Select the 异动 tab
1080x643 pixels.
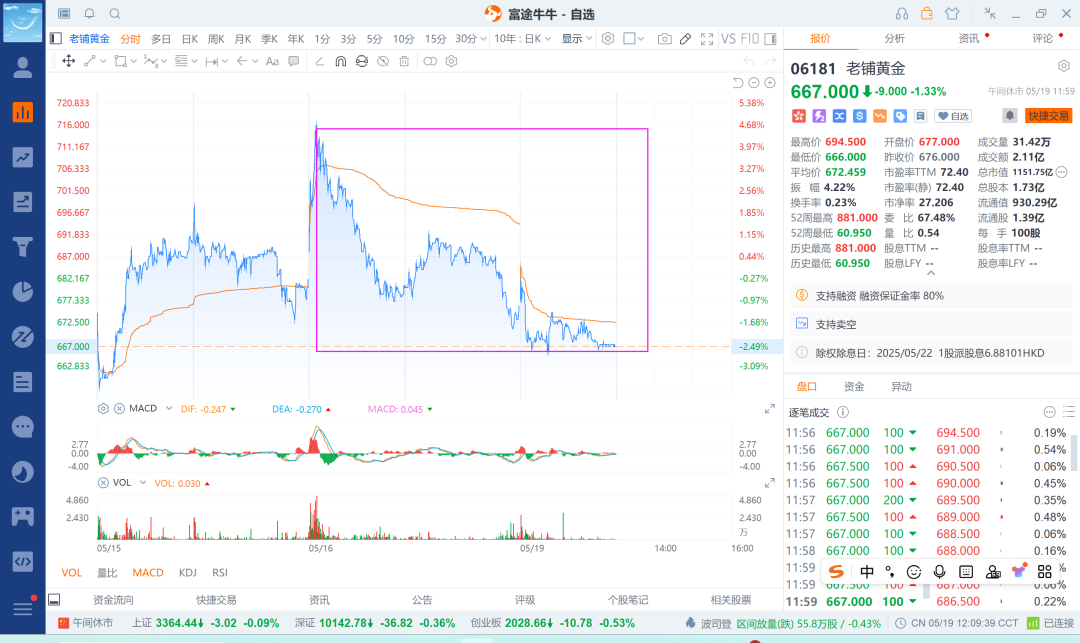pos(901,386)
